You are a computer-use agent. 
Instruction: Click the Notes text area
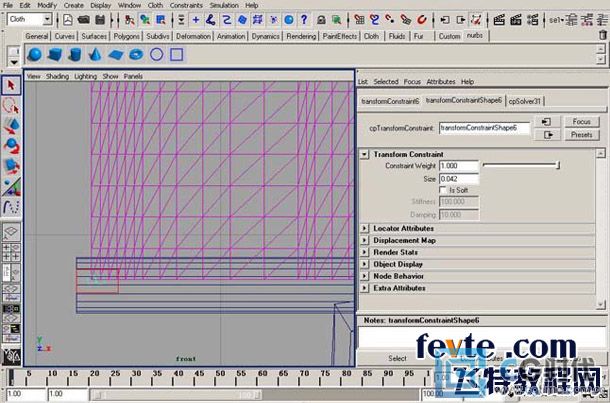pos(482,338)
